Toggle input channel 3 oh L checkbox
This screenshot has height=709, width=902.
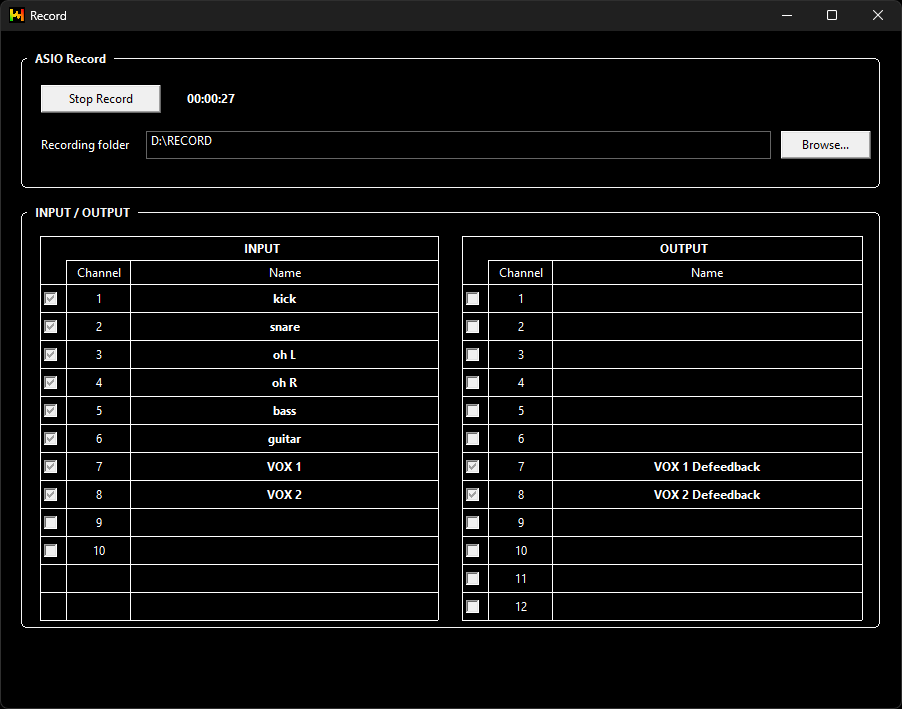point(51,354)
